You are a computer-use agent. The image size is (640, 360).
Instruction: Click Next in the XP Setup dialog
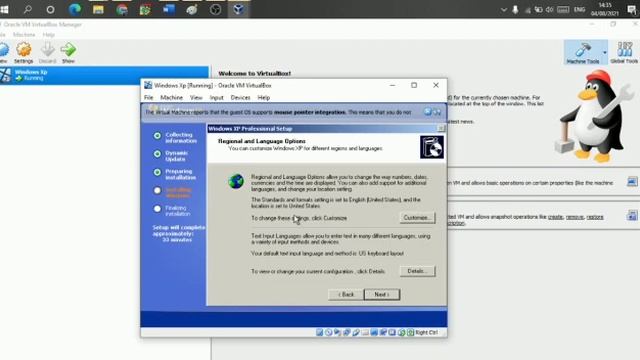click(382, 294)
